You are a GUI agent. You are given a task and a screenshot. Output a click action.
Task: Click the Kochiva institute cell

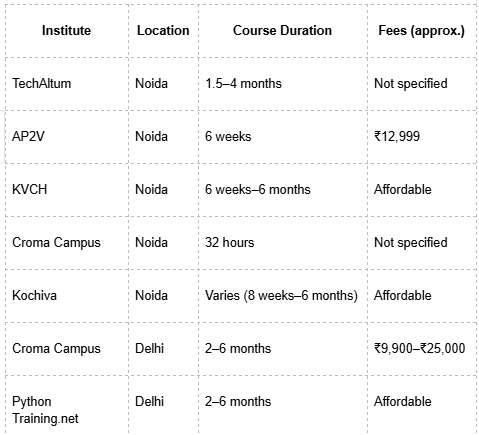click(66, 296)
